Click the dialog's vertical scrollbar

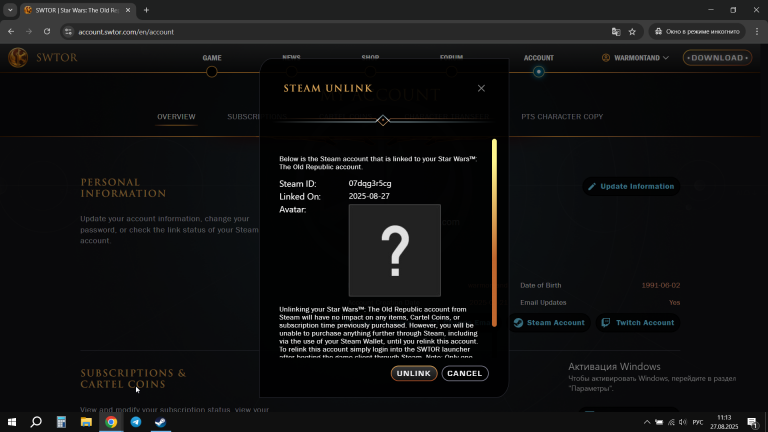click(494, 233)
